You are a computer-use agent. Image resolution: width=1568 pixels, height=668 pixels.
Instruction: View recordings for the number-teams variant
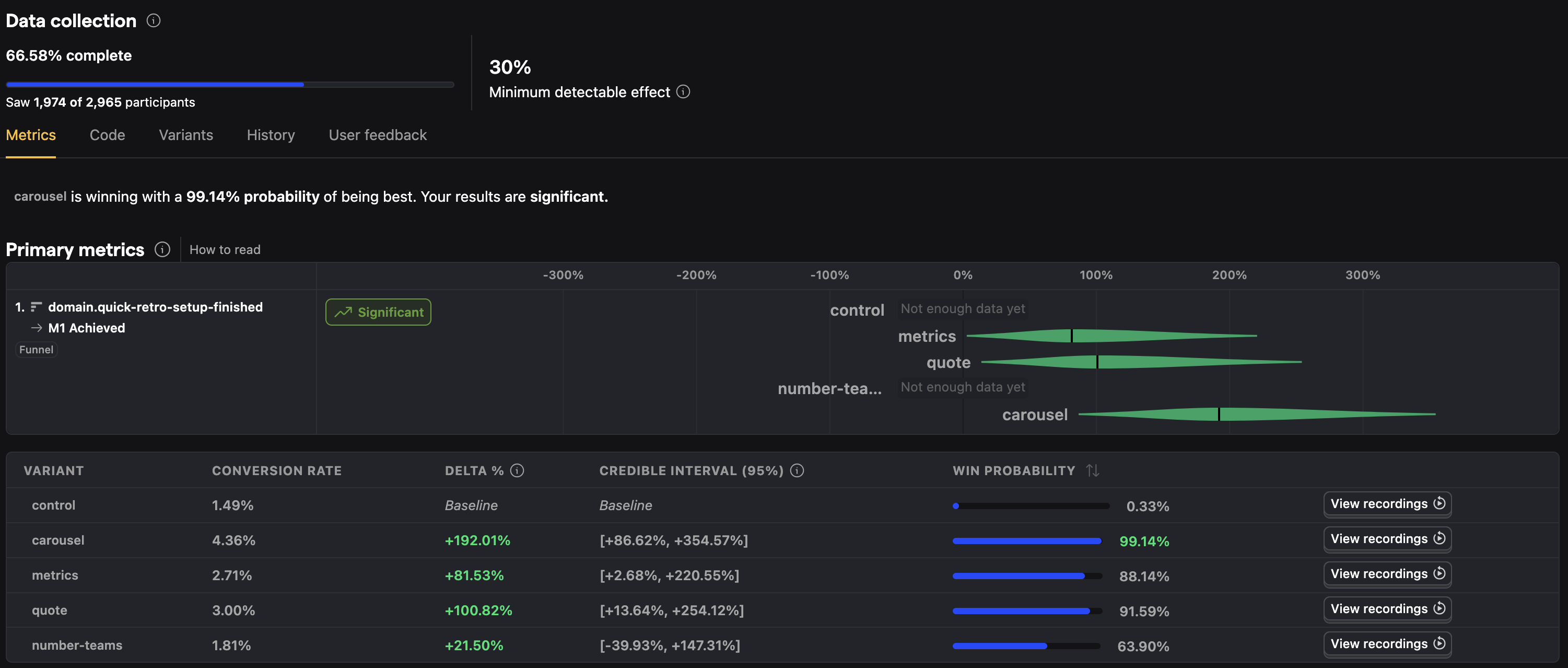tap(1387, 643)
